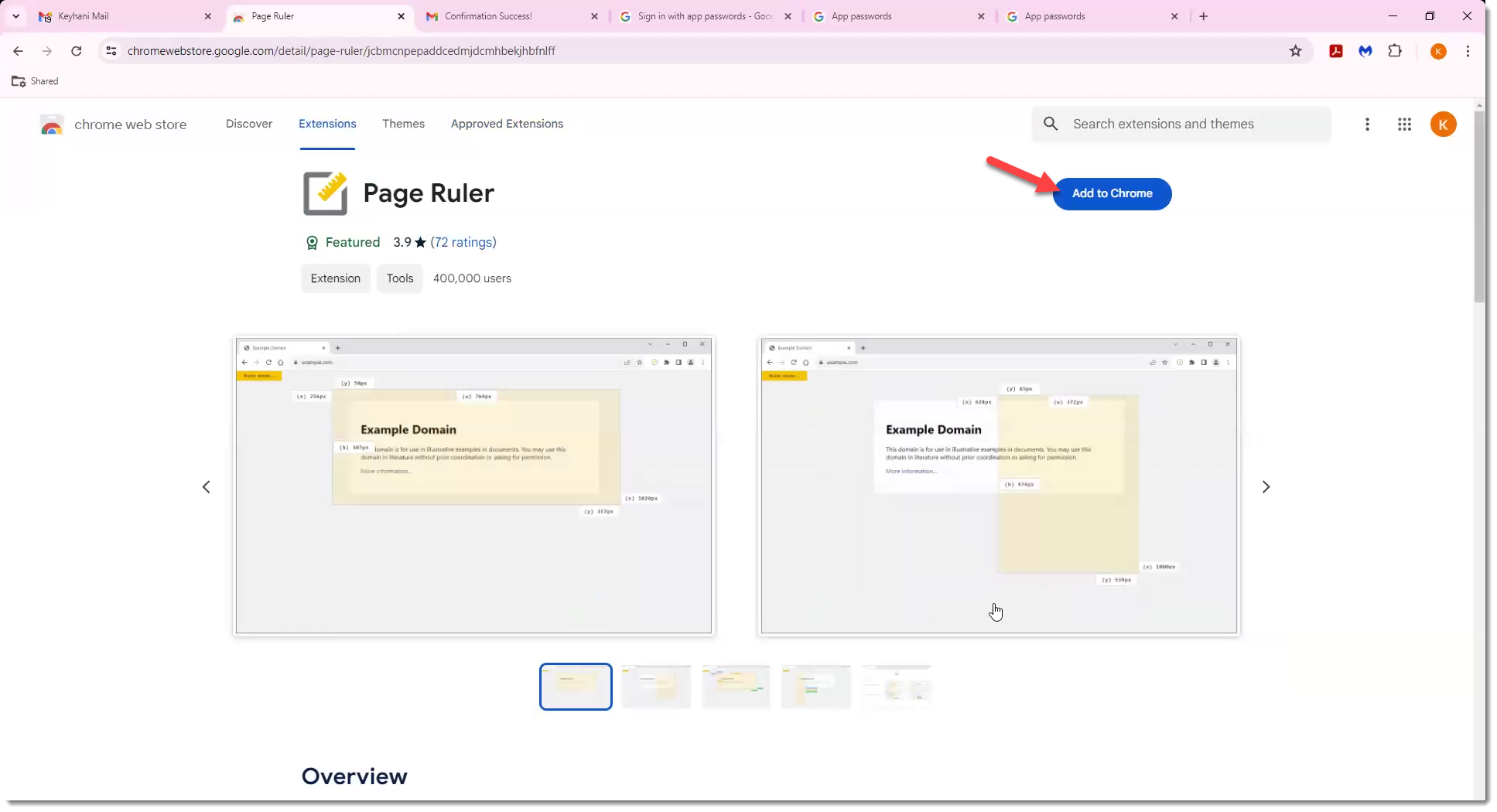Open the first large screenshot preview
Image resolution: width=1497 pixels, height=812 pixels.
[x=473, y=486]
